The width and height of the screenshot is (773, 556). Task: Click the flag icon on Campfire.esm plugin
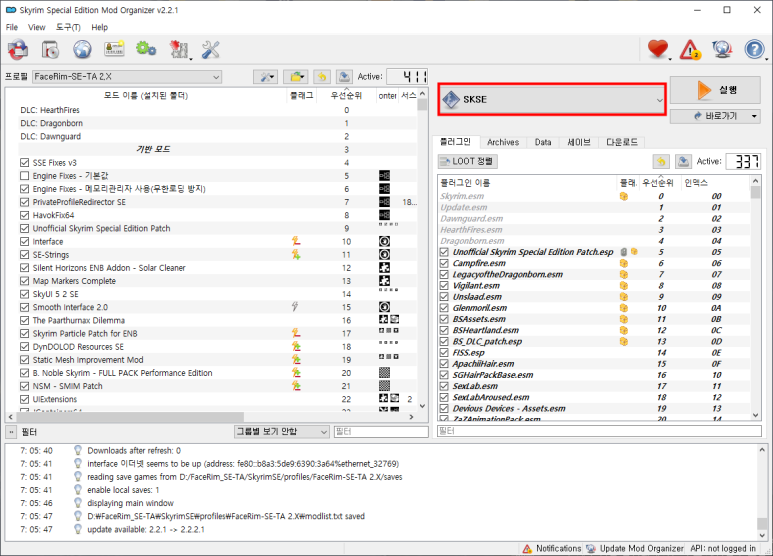click(x=624, y=263)
